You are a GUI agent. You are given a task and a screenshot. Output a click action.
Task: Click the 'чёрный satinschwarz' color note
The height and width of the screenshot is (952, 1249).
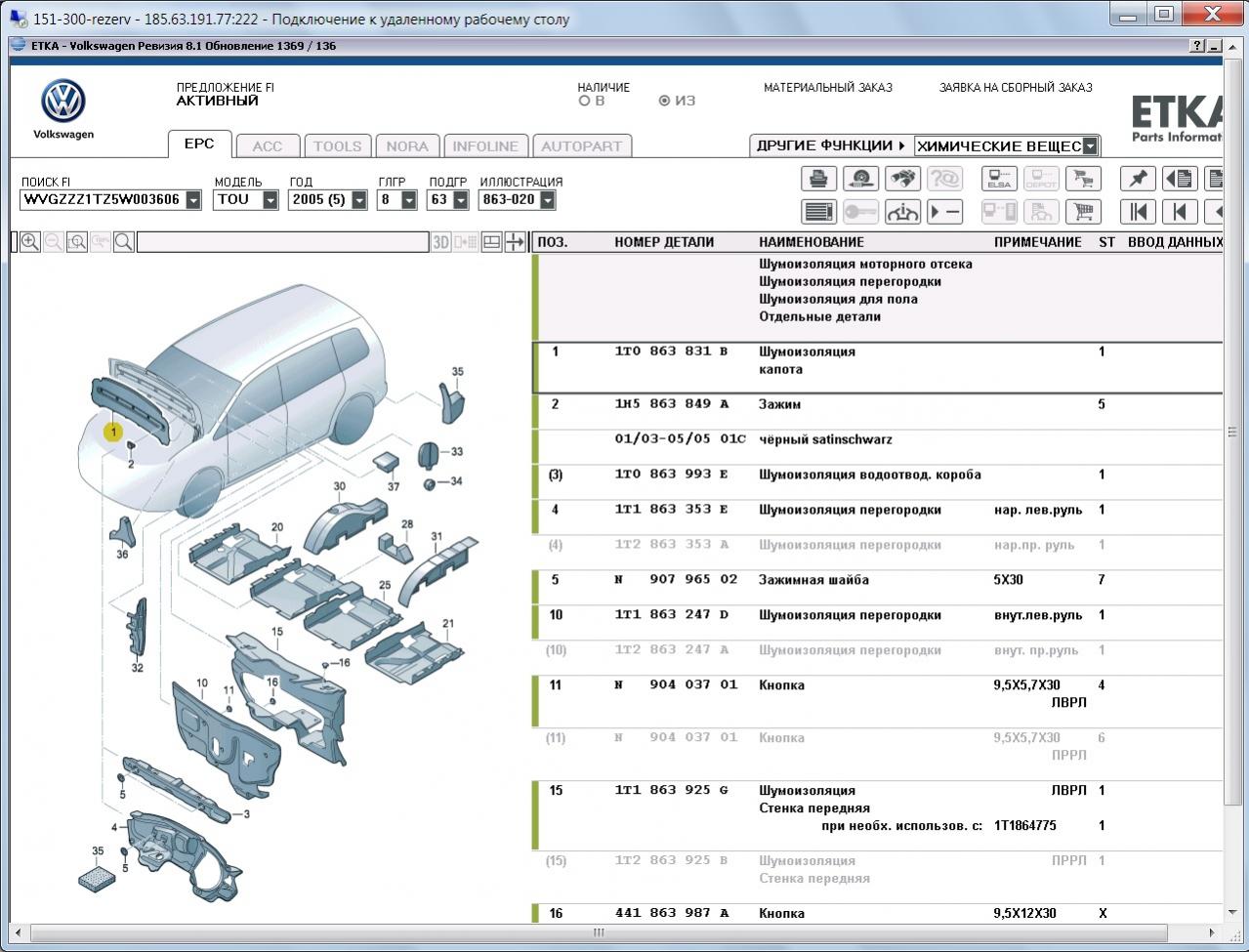tap(825, 439)
